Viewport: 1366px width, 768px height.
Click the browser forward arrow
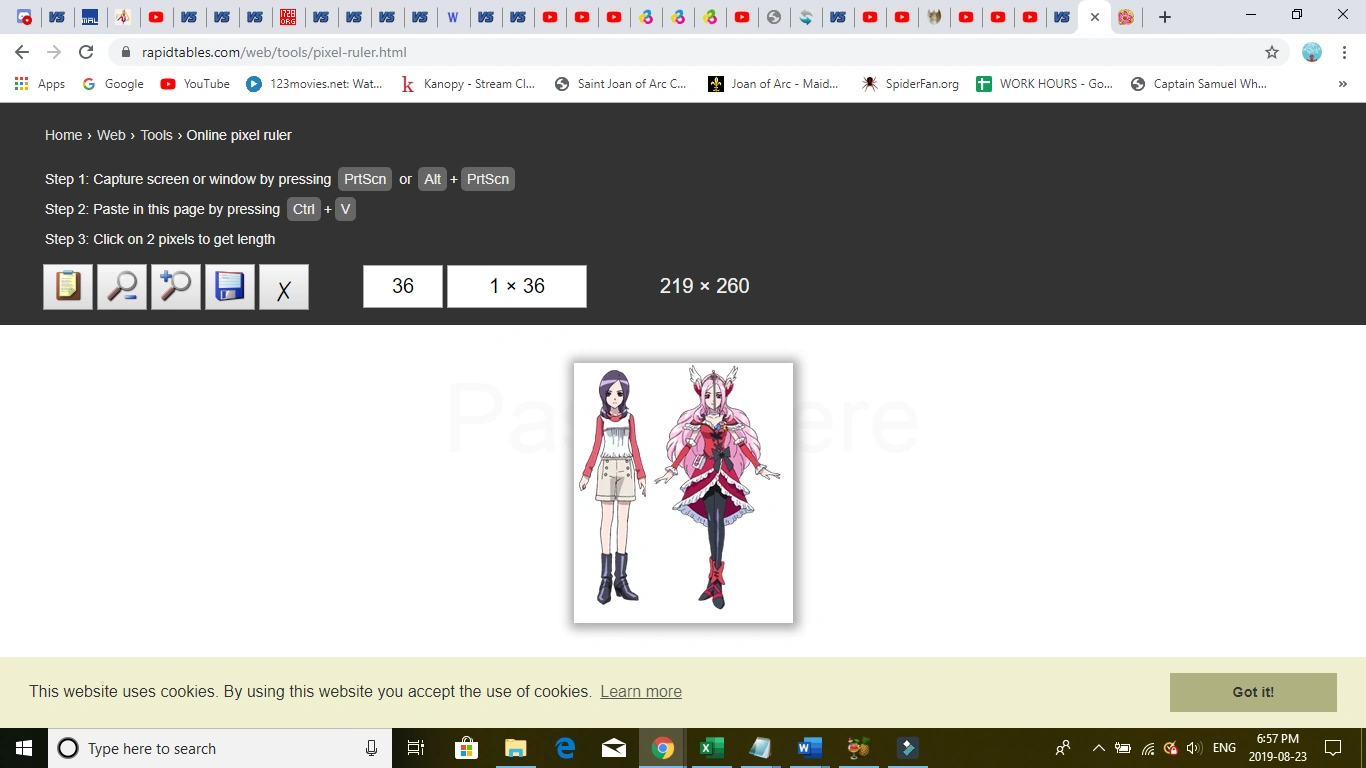(54, 52)
